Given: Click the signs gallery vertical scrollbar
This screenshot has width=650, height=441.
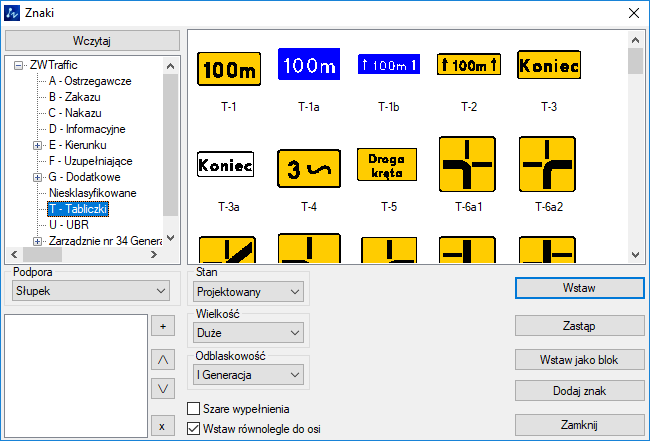Looking at the screenshot, I should click(635, 150).
